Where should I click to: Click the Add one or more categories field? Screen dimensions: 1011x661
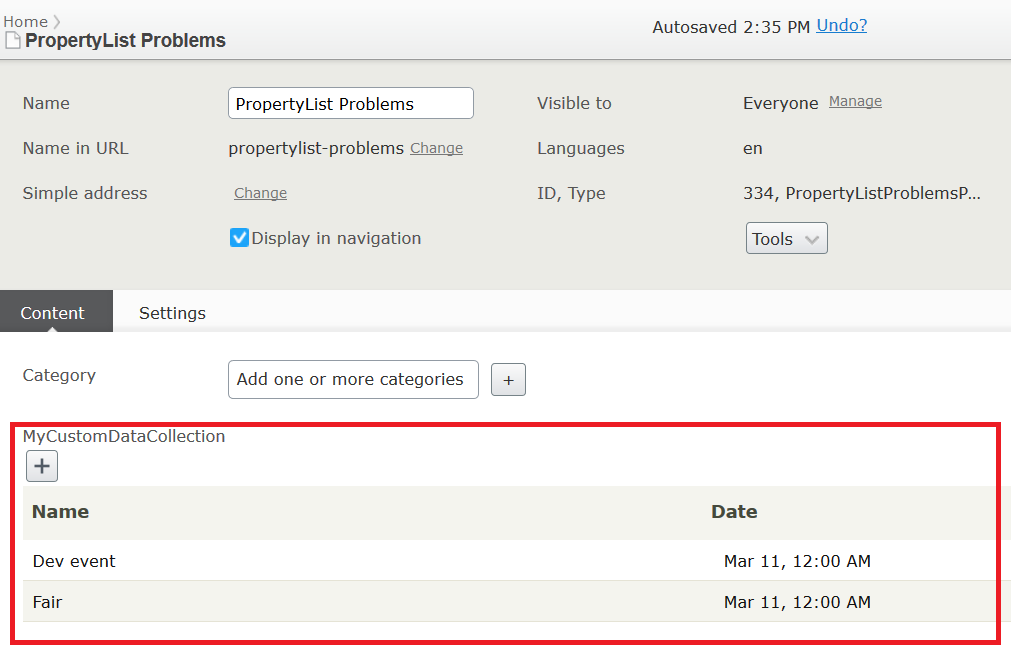352,380
